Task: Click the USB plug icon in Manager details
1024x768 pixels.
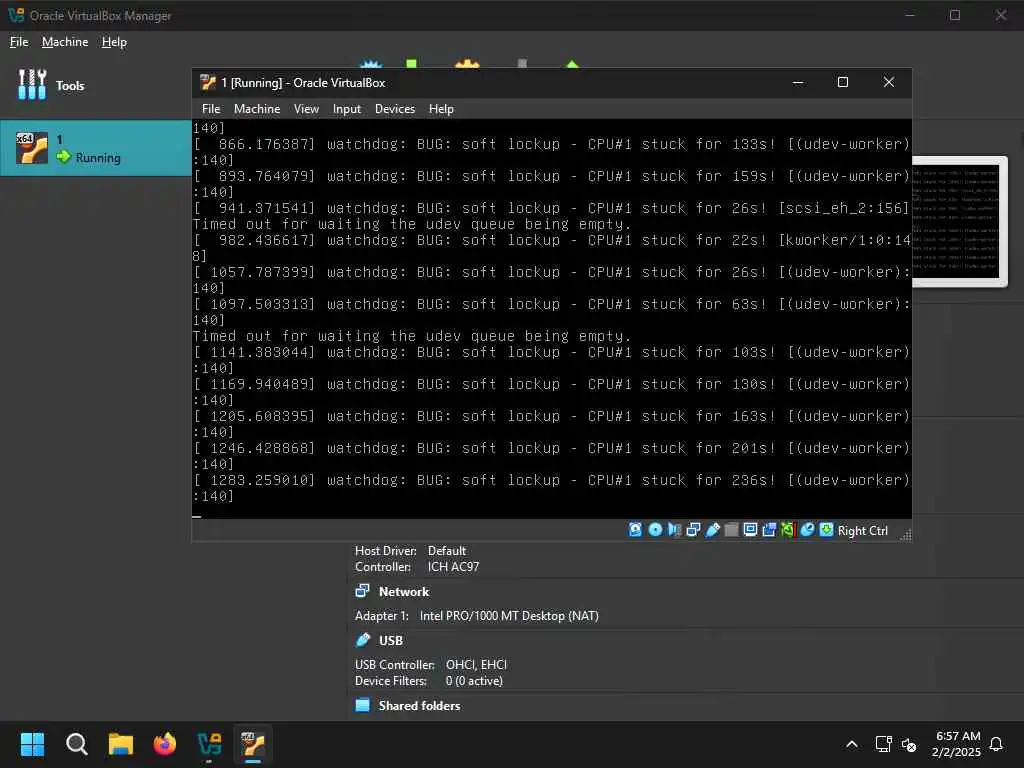Action: tap(362, 640)
